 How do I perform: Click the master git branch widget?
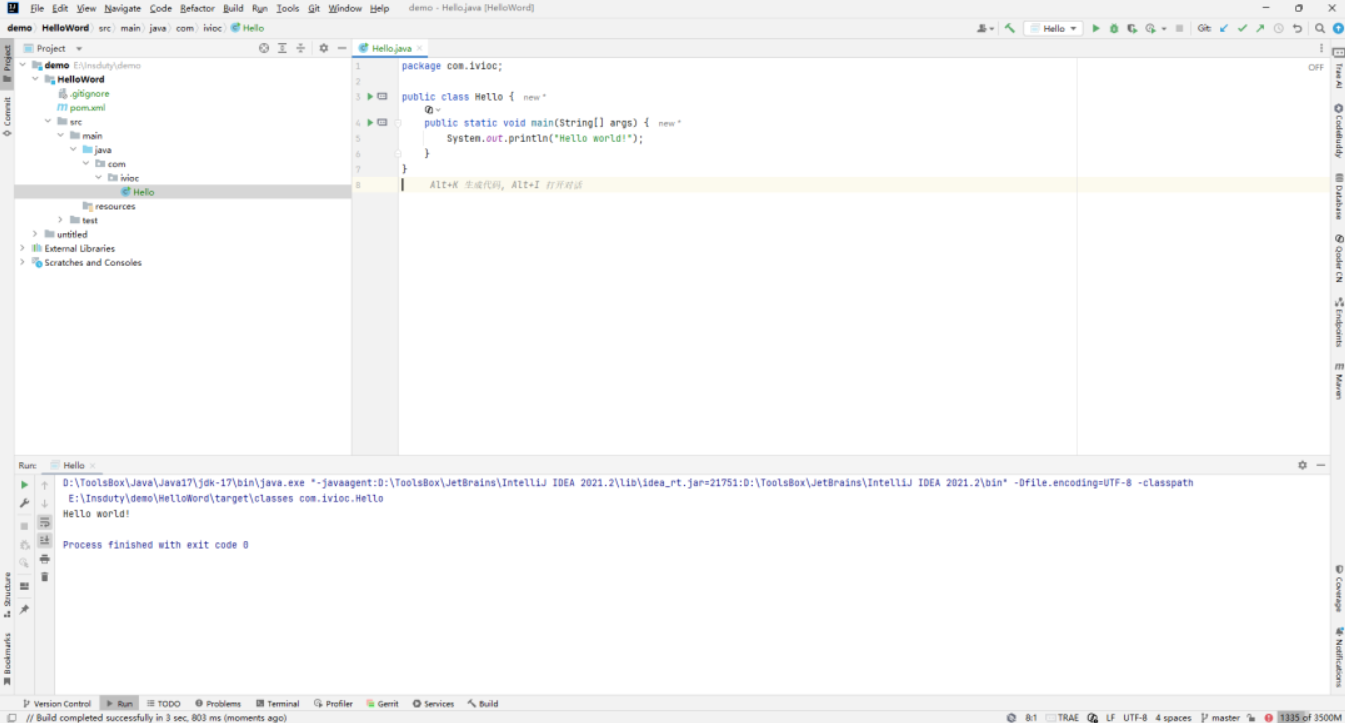point(1221,717)
